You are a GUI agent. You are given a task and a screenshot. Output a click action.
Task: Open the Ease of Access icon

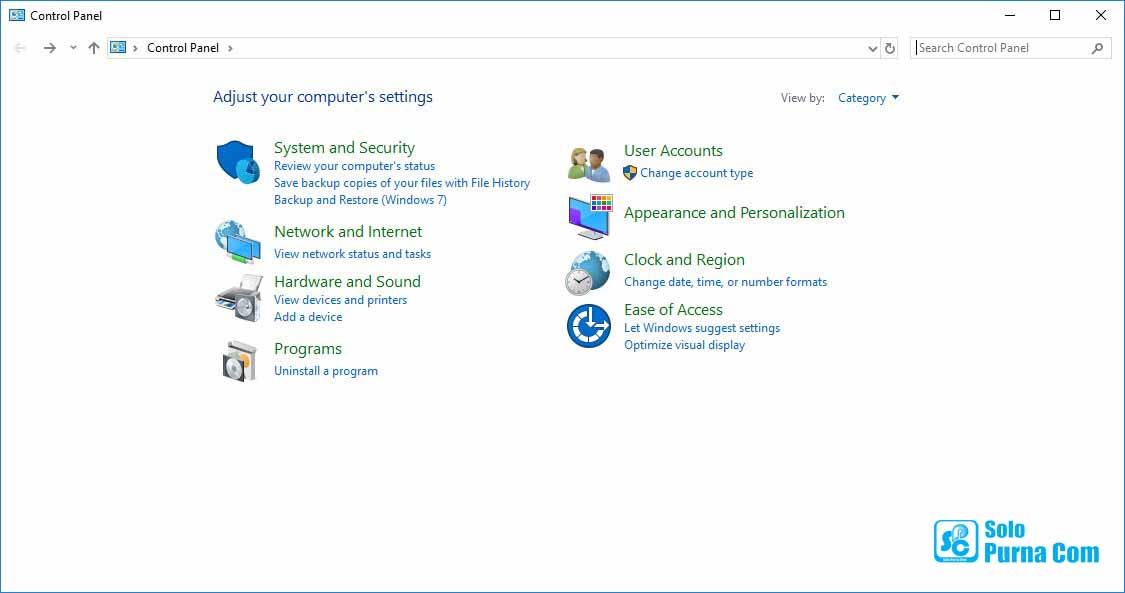coord(589,326)
